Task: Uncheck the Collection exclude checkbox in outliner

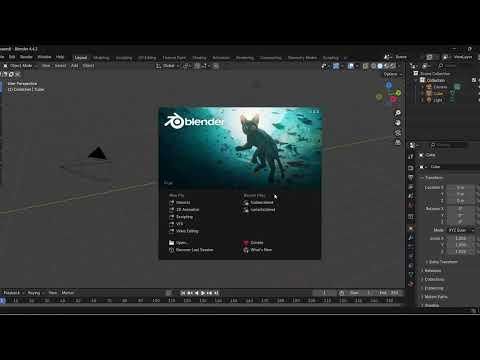Action: [474, 80]
